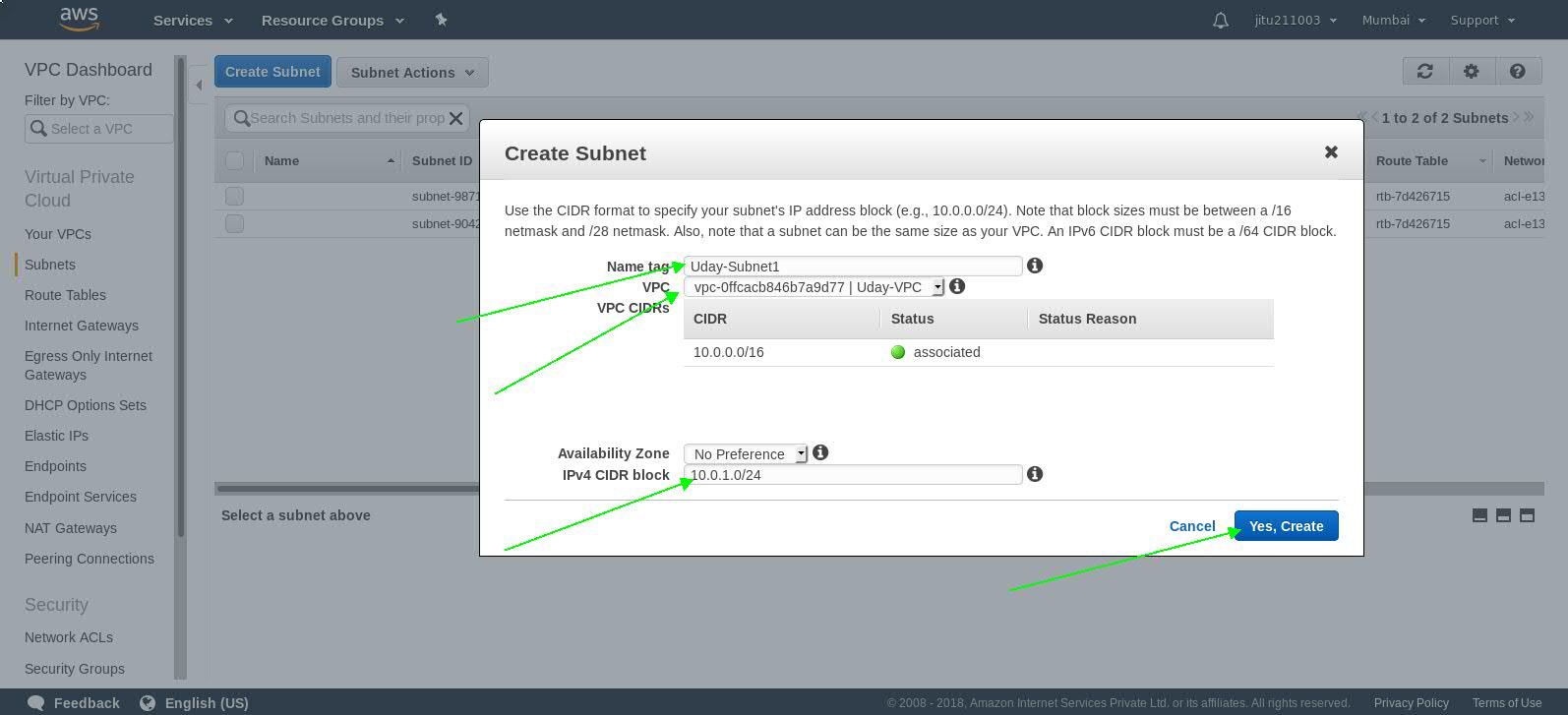
Task: Sort by the Name column header
Action: click(328, 160)
